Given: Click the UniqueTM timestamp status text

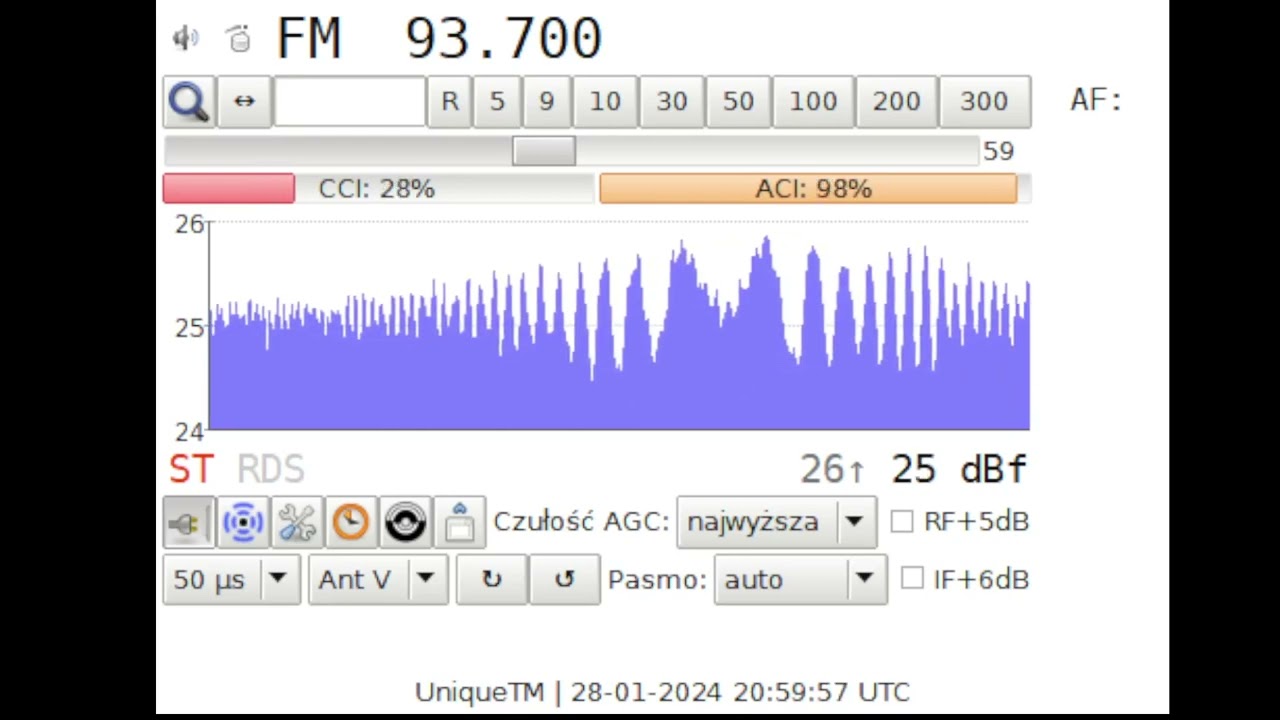Looking at the screenshot, I should point(662,692).
